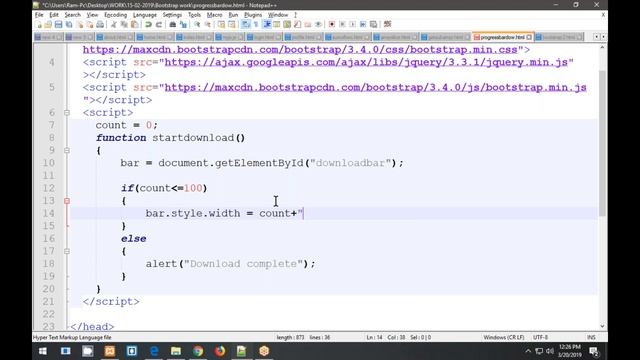The image size is (640, 360).
Task: Click the Redo toolbar icon
Action: click(x=159, y=24)
